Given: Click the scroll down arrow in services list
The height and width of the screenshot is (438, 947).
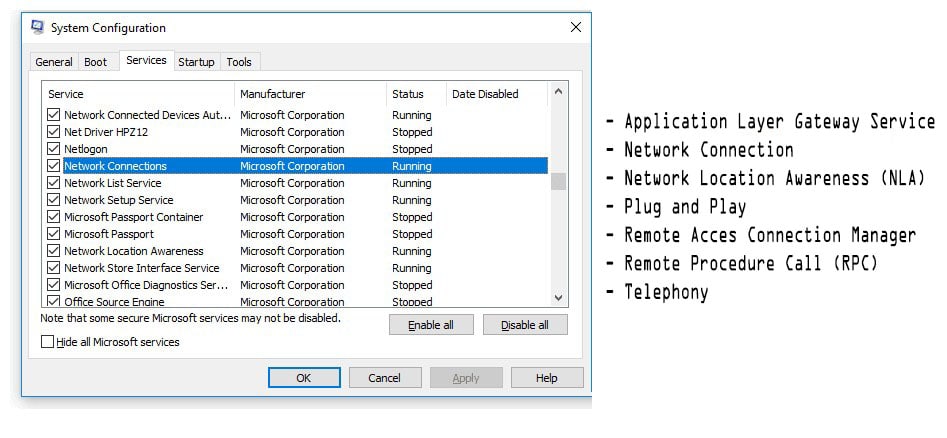Looking at the screenshot, I should tap(558, 297).
